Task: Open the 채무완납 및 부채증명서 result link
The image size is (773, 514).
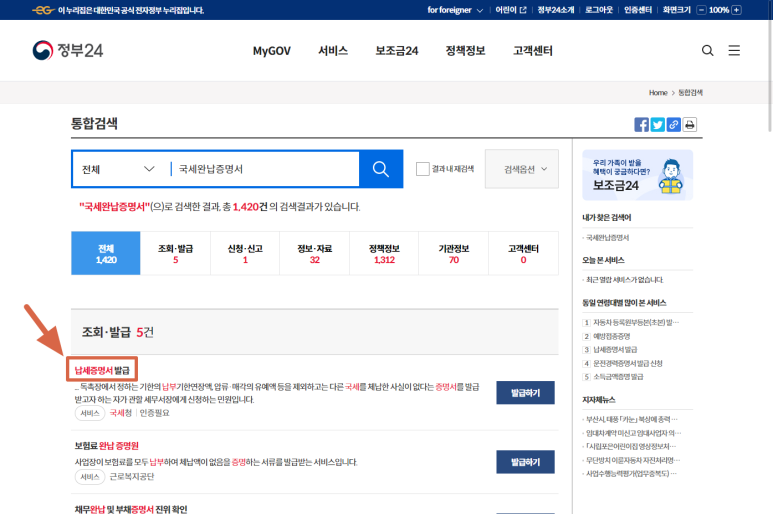Action: [x=131, y=509]
